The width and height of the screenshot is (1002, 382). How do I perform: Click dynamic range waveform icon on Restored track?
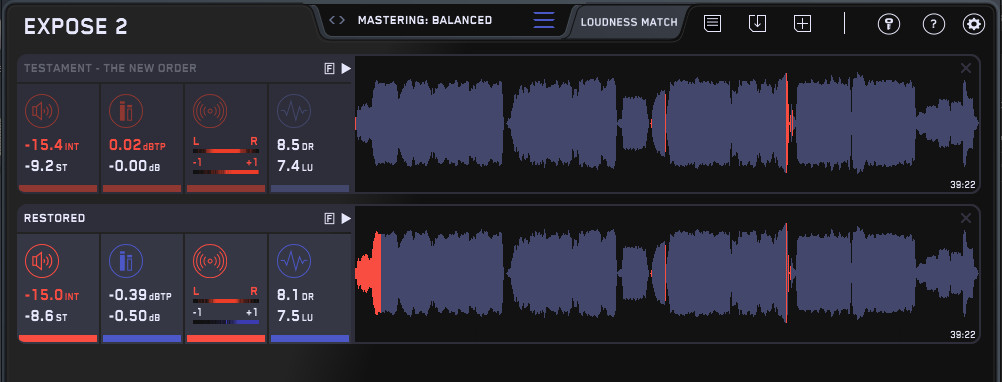pos(294,261)
